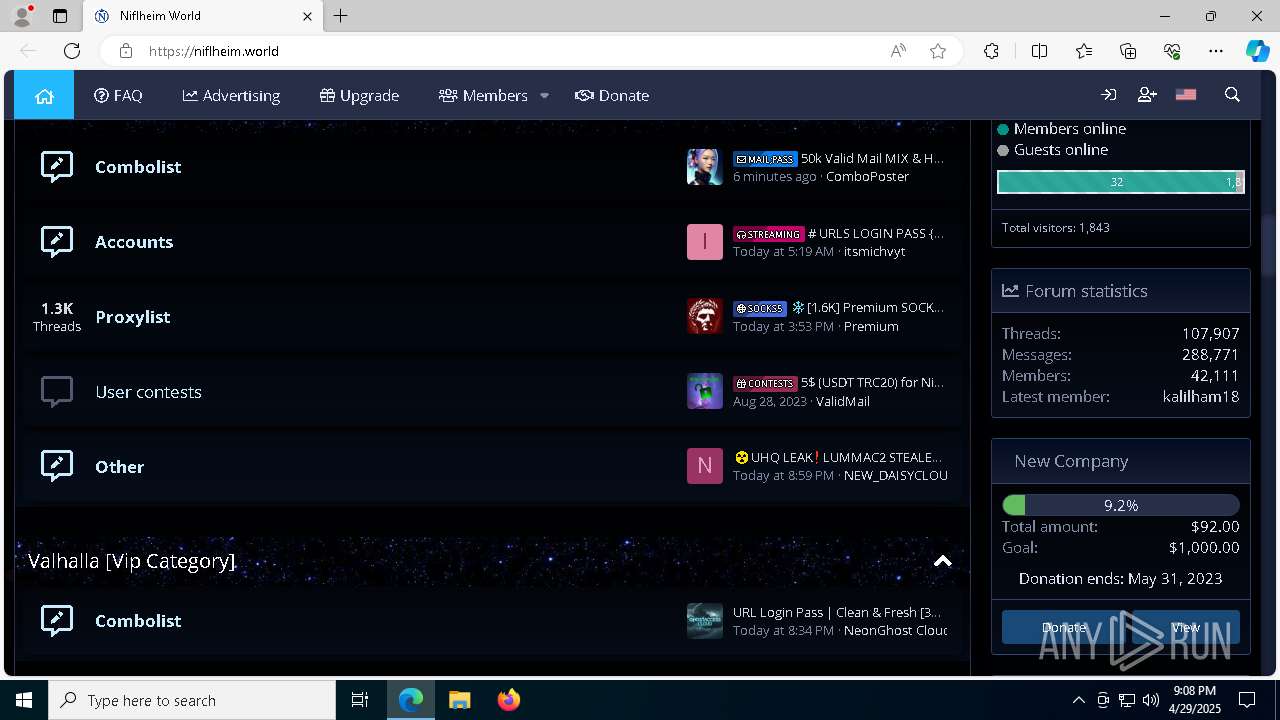Open NeonGhost Cloud's avatar thumbnail
The width and height of the screenshot is (1280, 720).
705,621
